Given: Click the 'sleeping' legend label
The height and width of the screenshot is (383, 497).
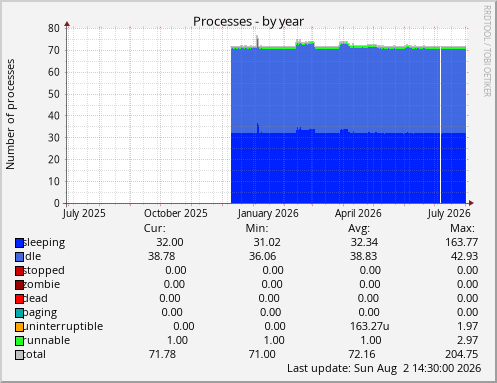Looking at the screenshot, I should tap(44, 243).
